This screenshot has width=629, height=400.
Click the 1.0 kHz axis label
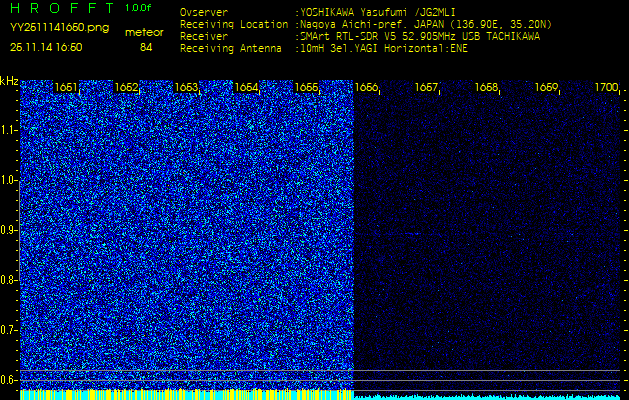click(6, 181)
